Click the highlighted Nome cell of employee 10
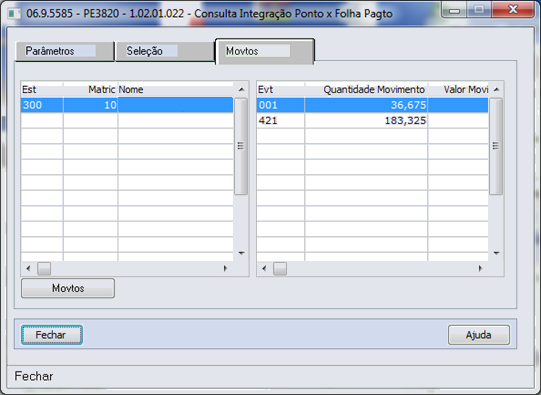The image size is (541, 395). pyautogui.click(x=176, y=105)
